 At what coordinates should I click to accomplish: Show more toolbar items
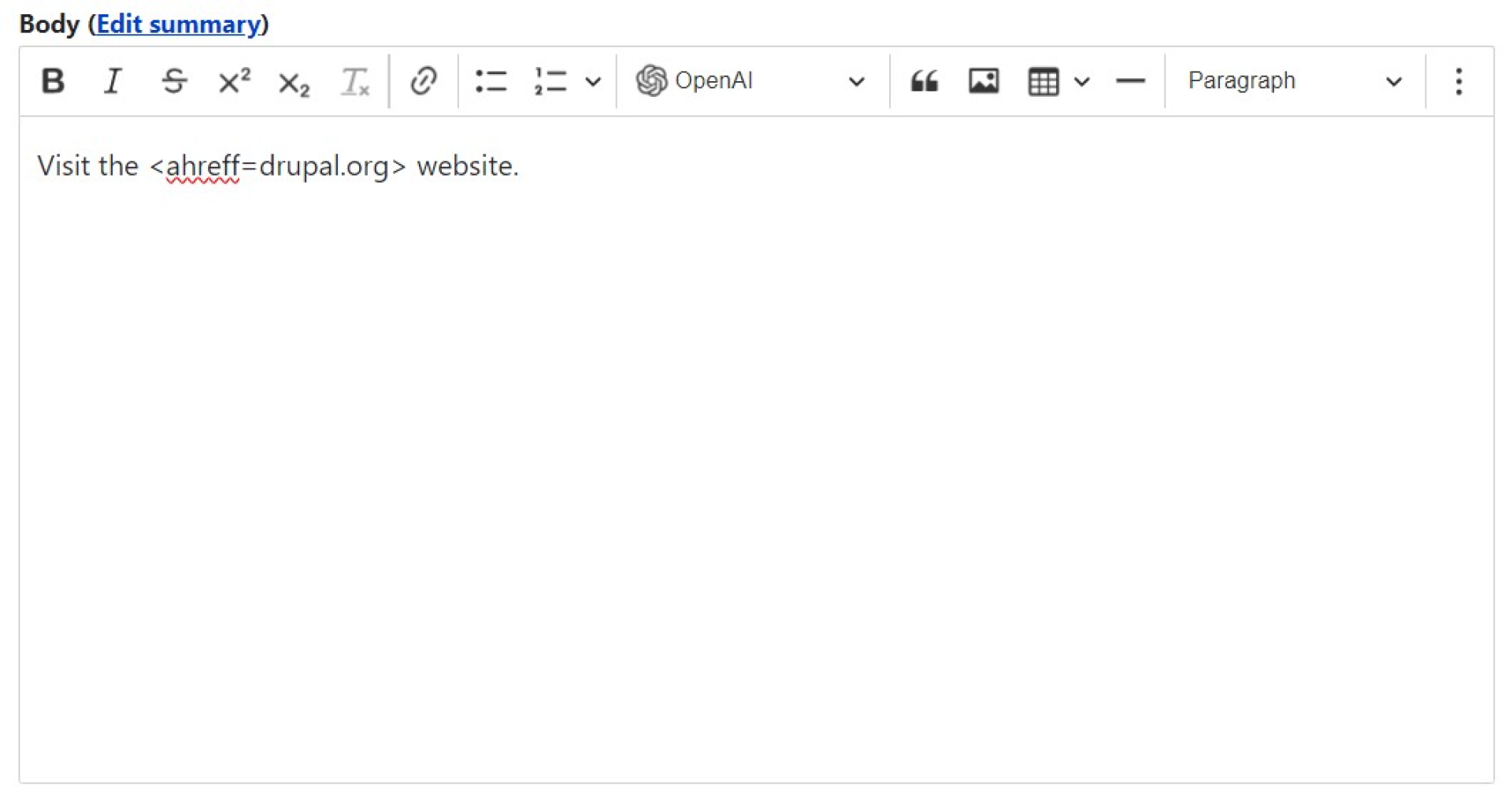pyautogui.click(x=1458, y=81)
